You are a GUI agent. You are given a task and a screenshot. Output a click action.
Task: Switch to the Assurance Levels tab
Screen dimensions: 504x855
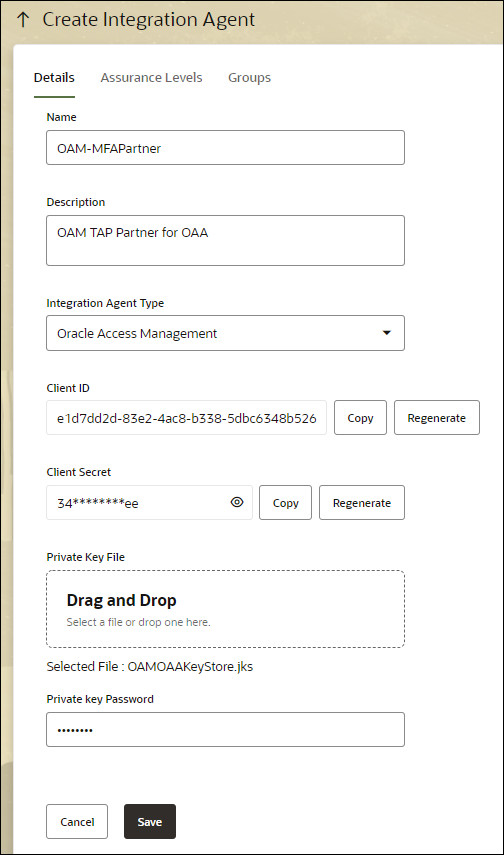[x=151, y=77]
